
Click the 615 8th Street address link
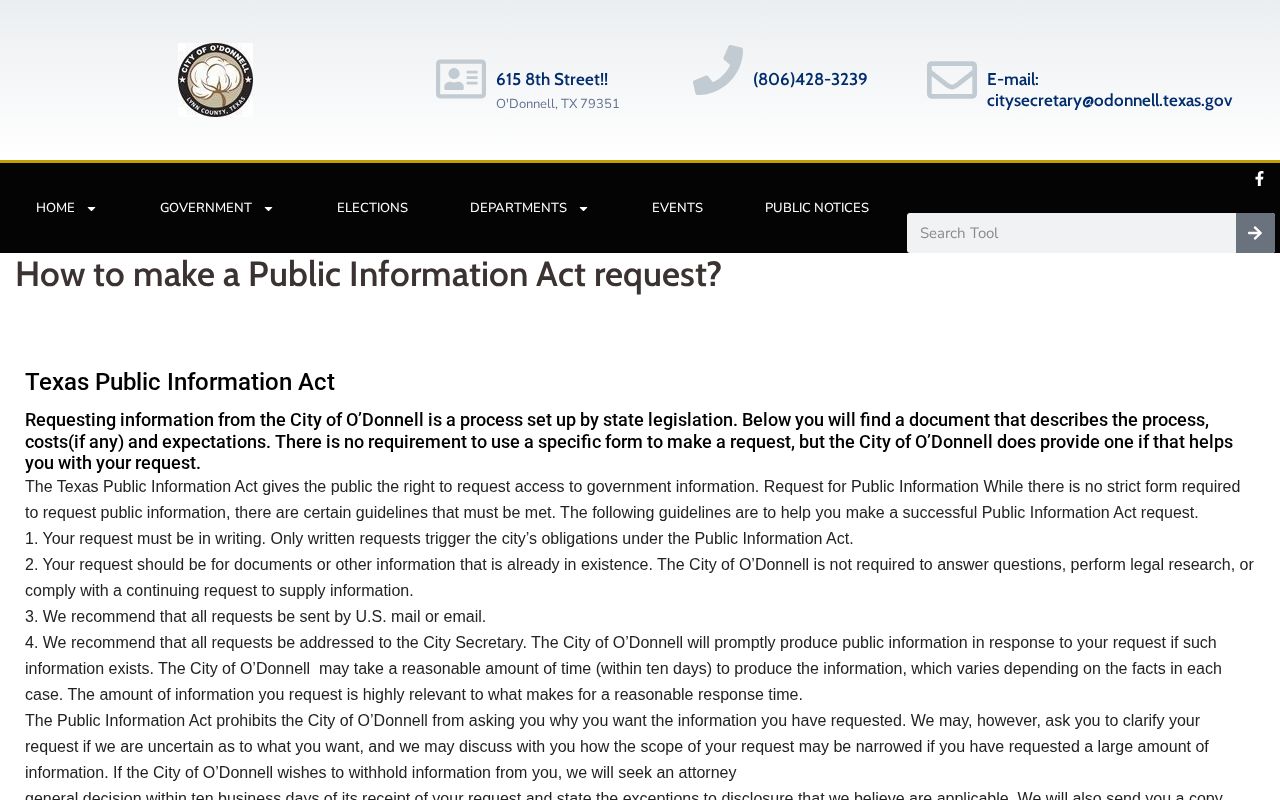552,79
